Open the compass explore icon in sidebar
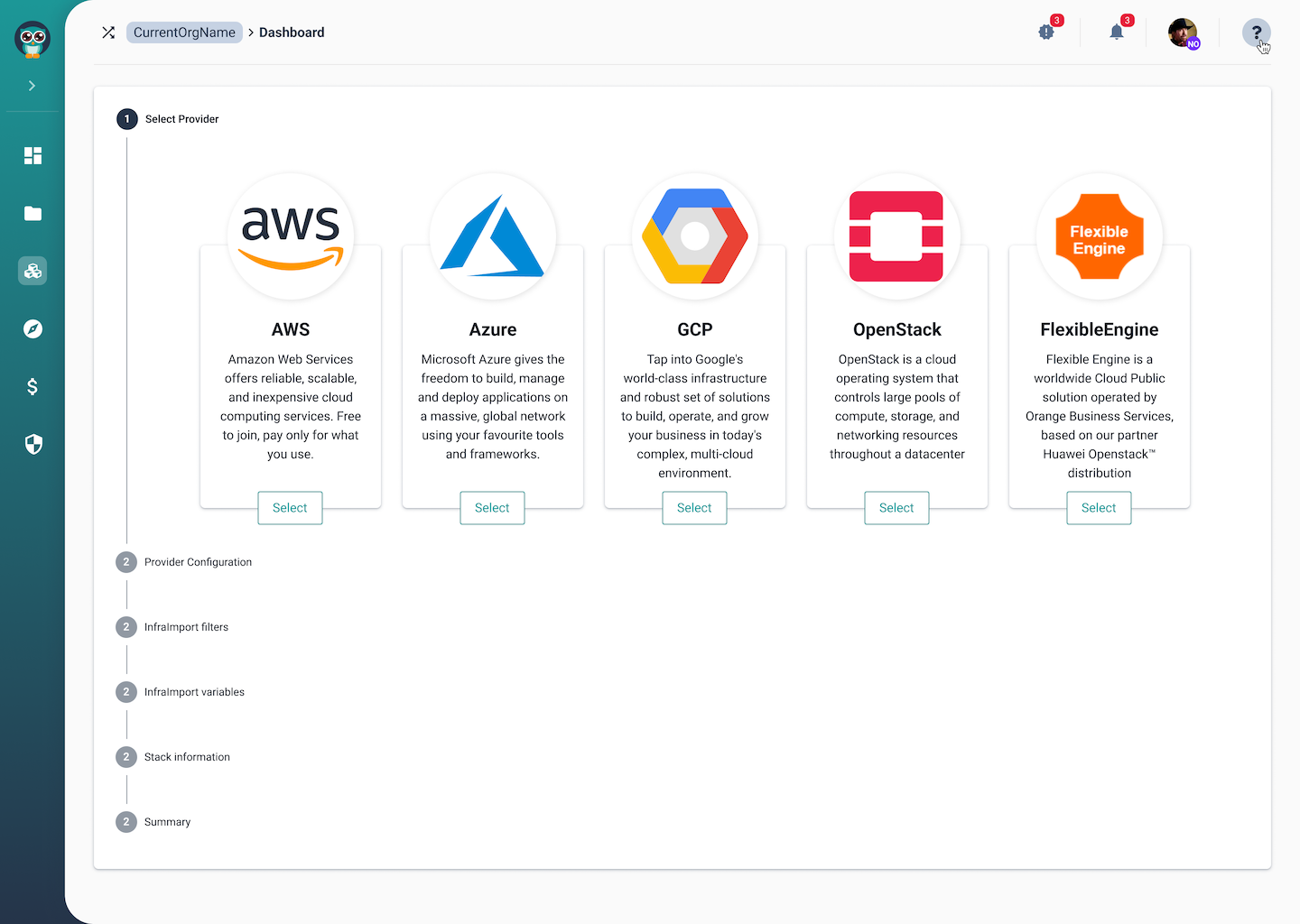1300x924 pixels. point(32,328)
